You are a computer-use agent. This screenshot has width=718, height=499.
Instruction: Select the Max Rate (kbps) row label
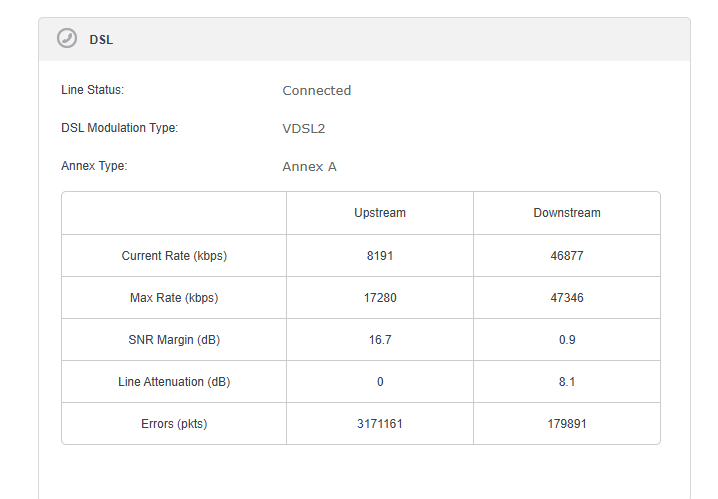(174, 298)
